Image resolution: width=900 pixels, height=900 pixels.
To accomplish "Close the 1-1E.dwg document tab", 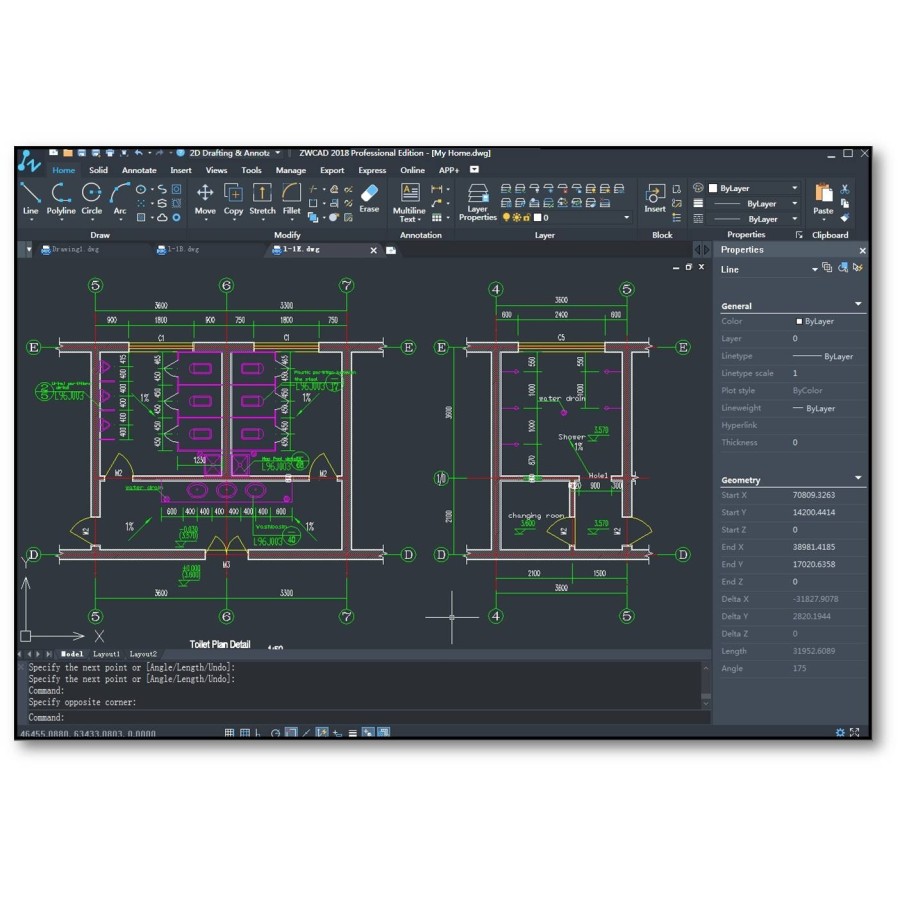I will [374, 250].
